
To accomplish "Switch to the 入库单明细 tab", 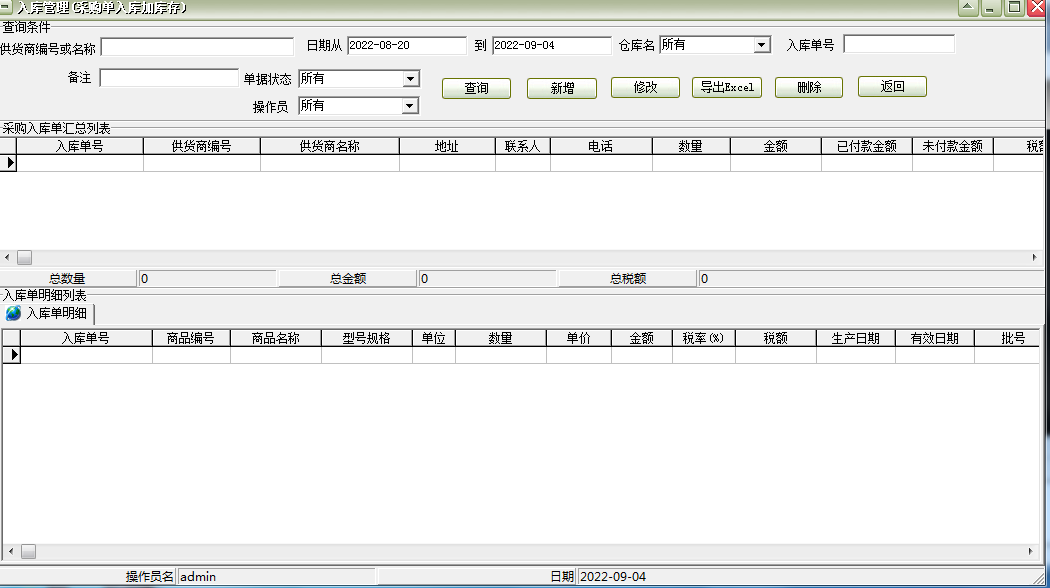I will (55, 311).
